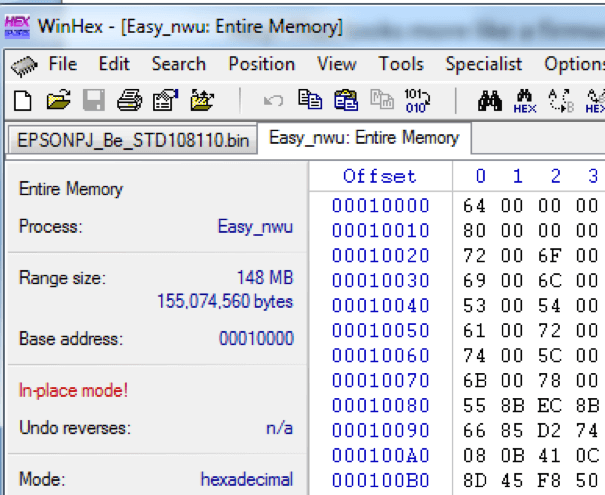Click hex byte 41 in row 000100A0

tap(549, 455)
